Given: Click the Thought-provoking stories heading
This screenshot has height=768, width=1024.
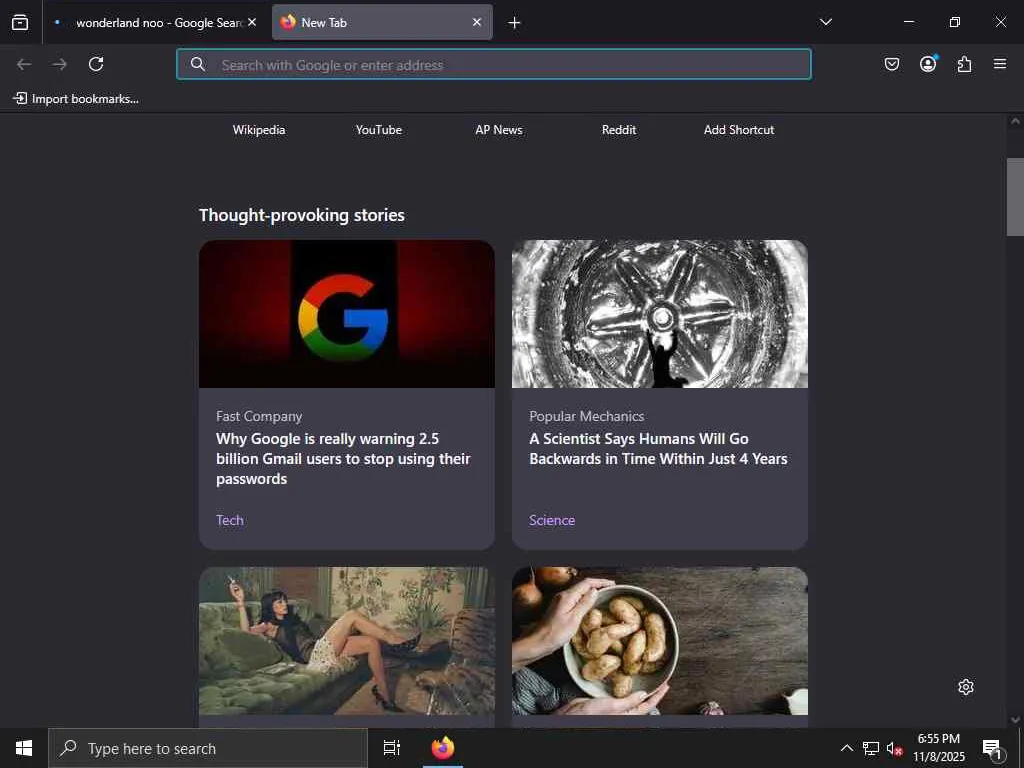Looking at the screenshot, I should 302,215.
